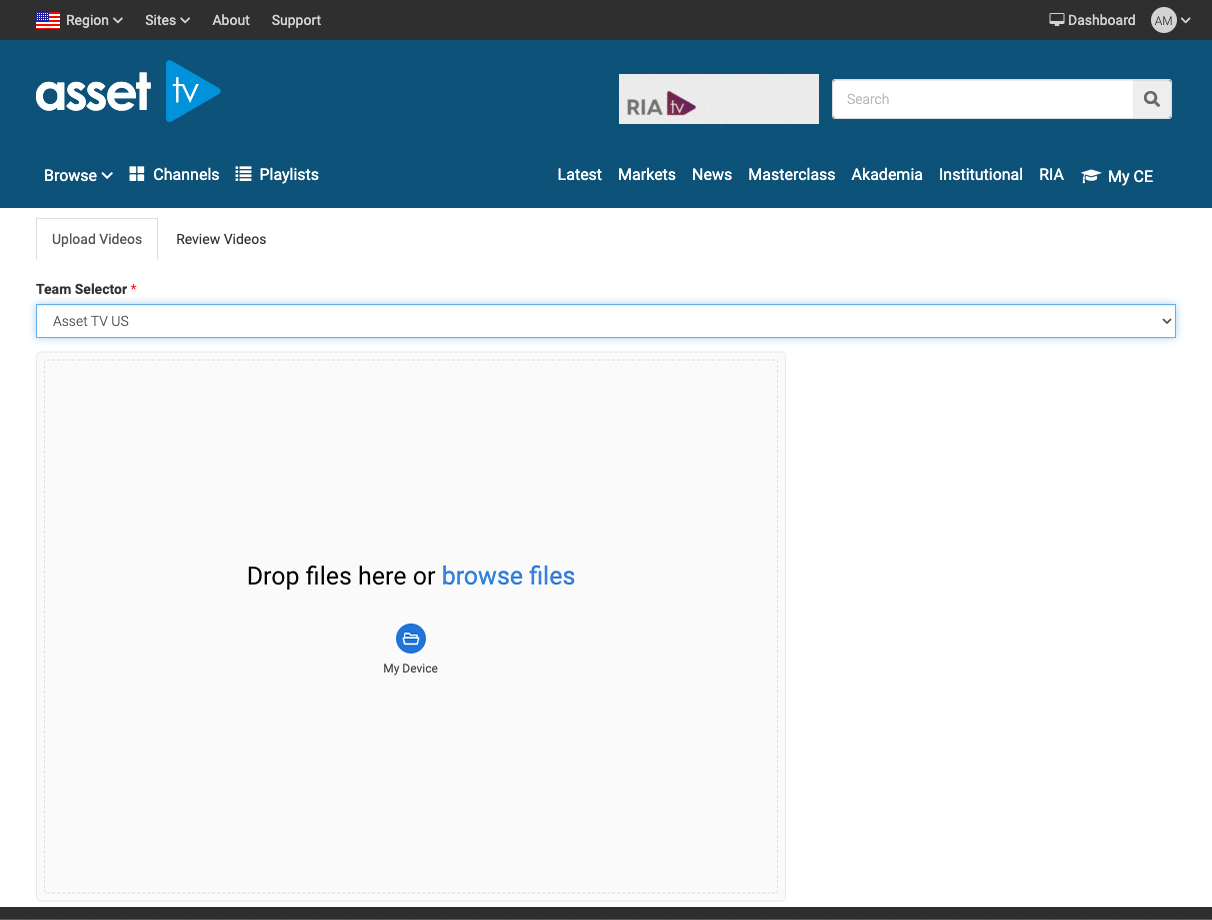Click the Asset TV logo
This screenshot has width=1212, height=920.
pos(128,92)
